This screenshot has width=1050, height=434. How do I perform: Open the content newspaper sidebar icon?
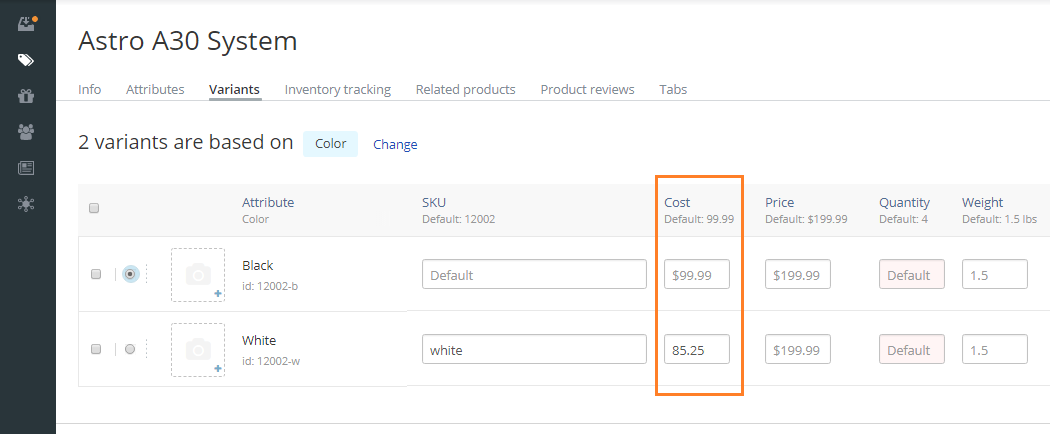coord(26,168)
